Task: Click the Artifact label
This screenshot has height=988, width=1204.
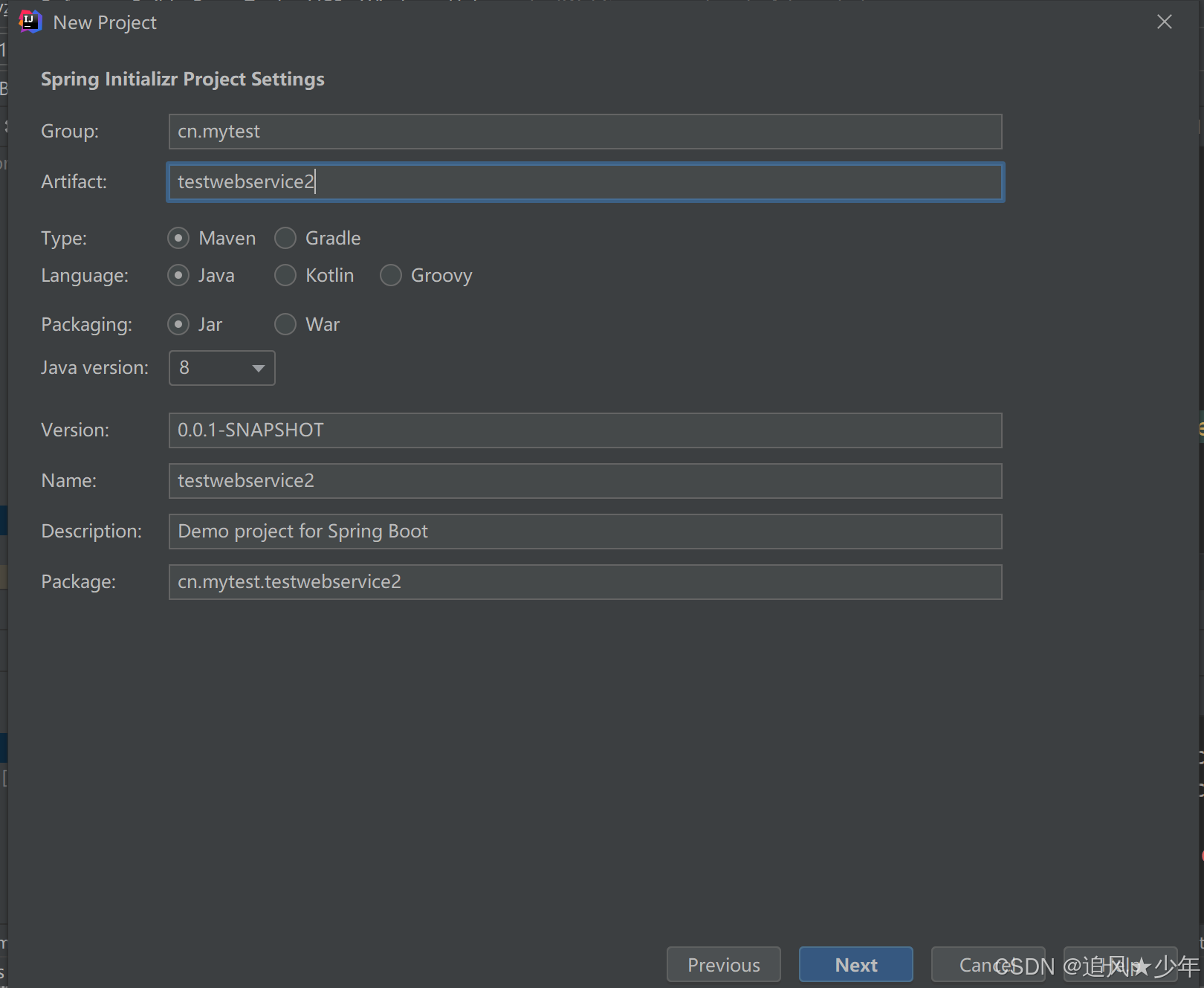Action: click(x=74, y=181)
